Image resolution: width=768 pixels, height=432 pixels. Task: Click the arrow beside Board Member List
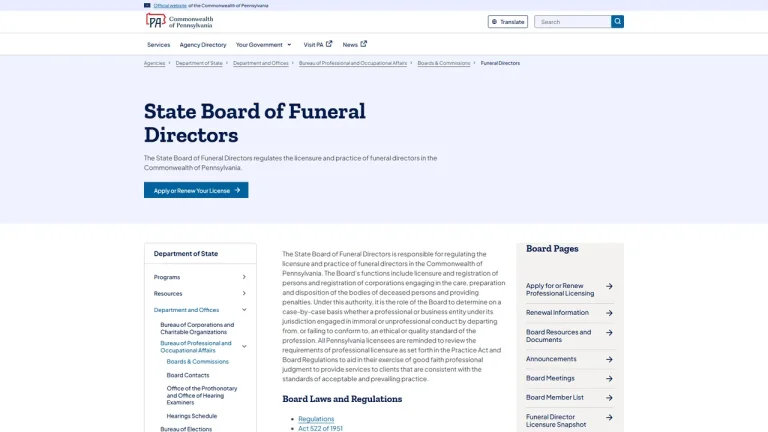click(609, 398)
